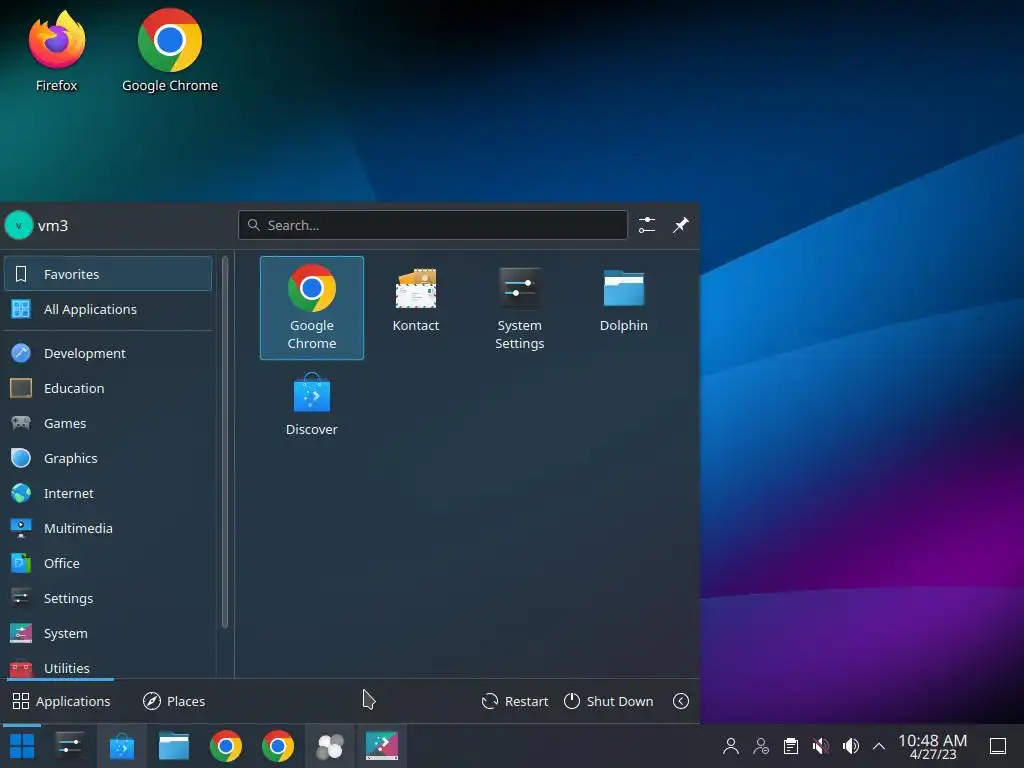Click the user-switch tray icon
The width and height of the screenshot is (1024, 768).
tap(761, 746)
